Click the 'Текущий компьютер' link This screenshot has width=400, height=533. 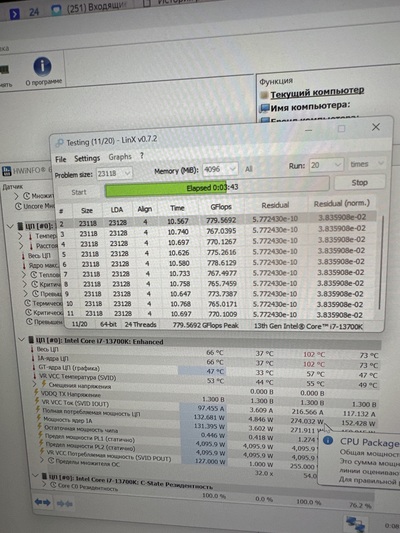[x=317, y=92]
